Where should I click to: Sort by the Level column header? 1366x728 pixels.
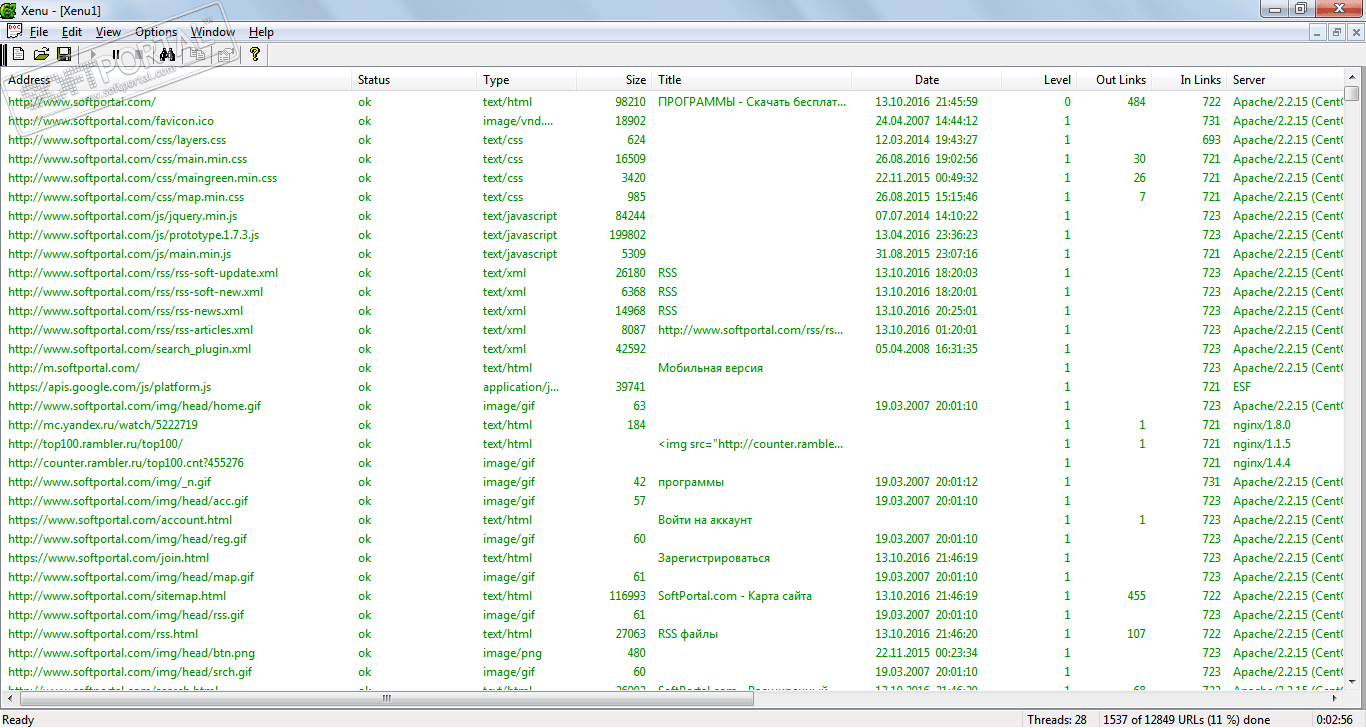click(1040, 80)
